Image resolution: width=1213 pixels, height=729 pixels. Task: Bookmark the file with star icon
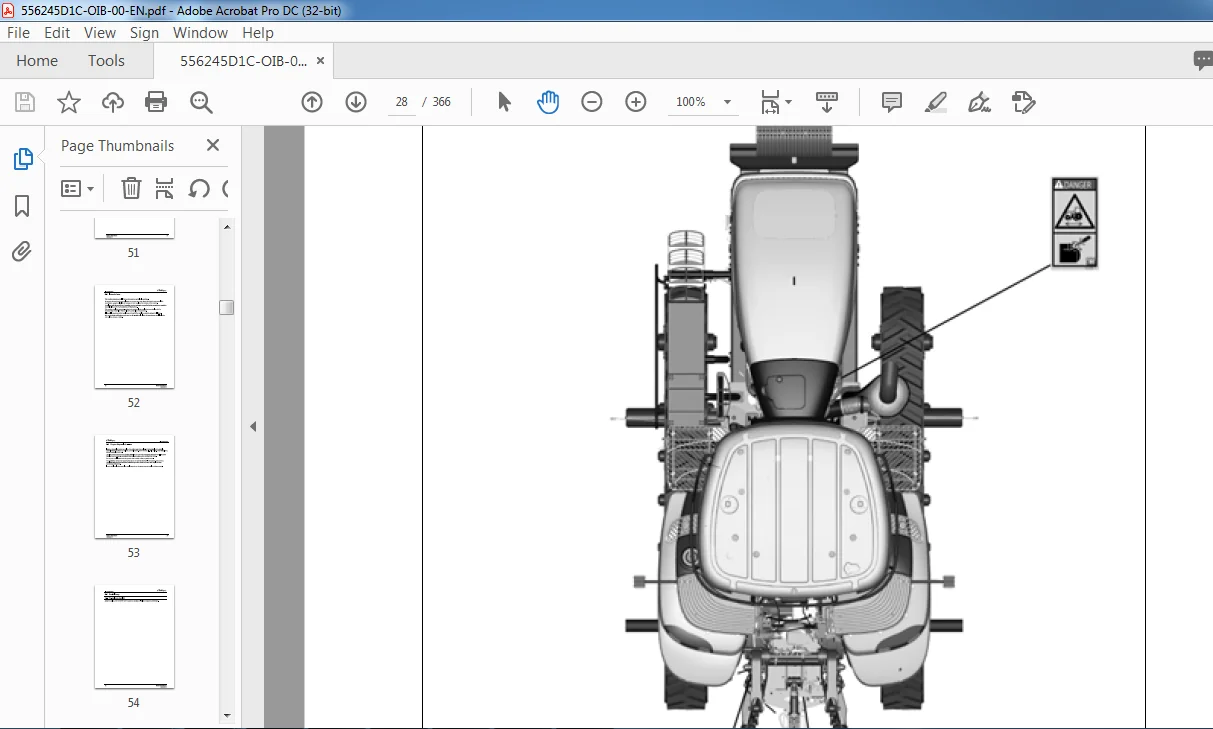pyautogui.click(x=69, y=102)
